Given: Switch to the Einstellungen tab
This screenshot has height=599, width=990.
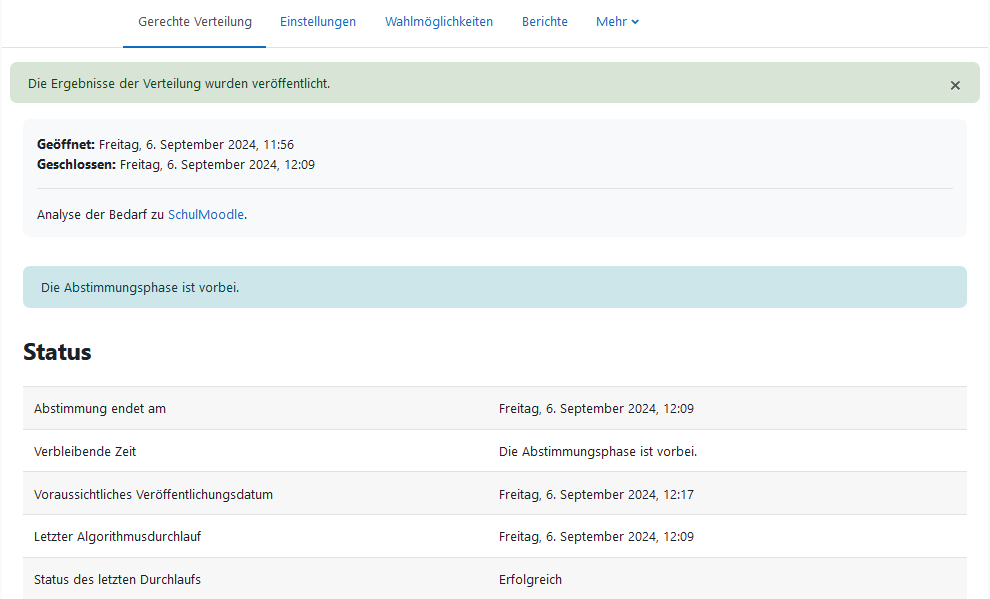Looking at the screenshot, I should [x=318, y=22].
